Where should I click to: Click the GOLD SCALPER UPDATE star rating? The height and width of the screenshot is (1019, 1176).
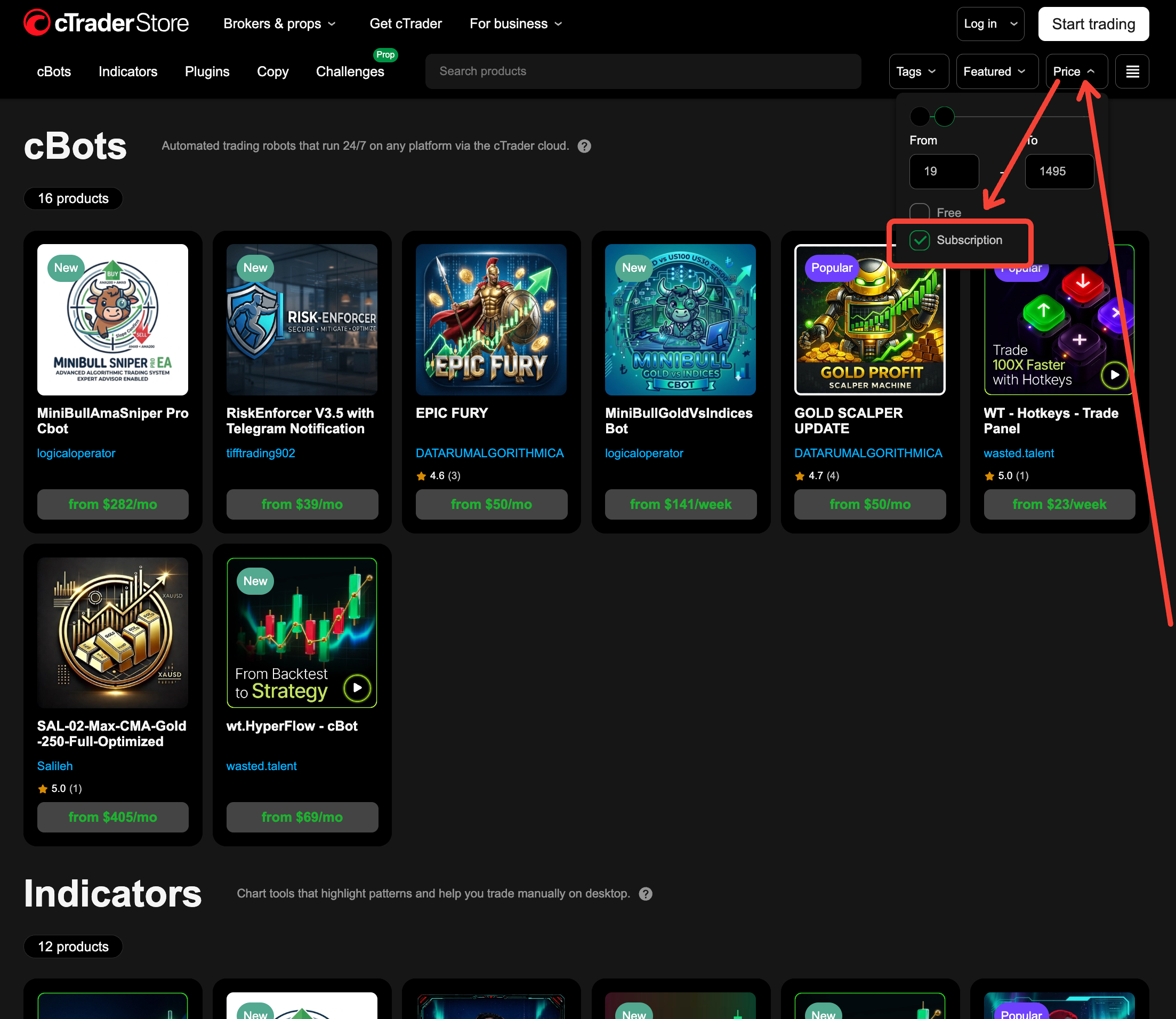(x=817, y=476)
